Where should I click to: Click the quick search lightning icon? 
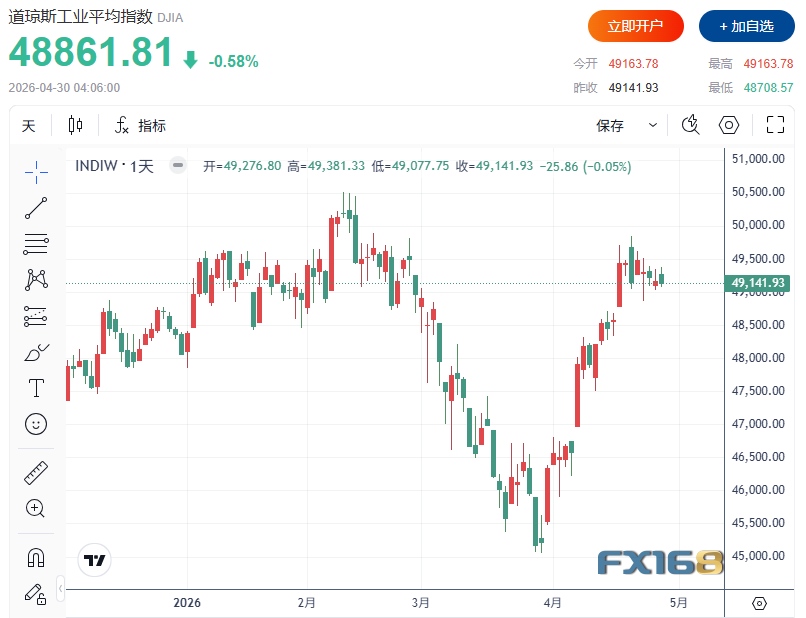690,125
